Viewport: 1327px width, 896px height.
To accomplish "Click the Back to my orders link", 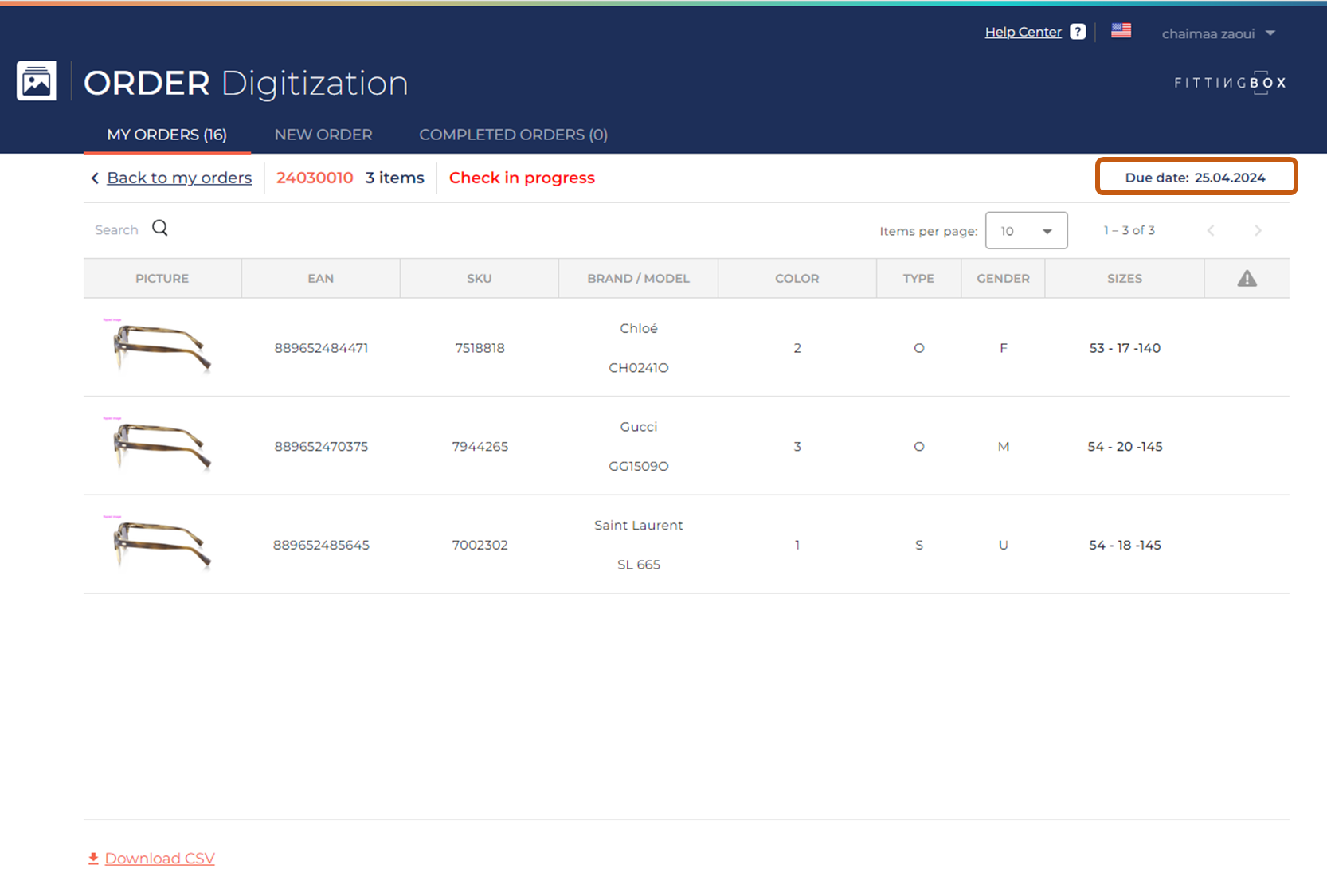I will point(179,178).
